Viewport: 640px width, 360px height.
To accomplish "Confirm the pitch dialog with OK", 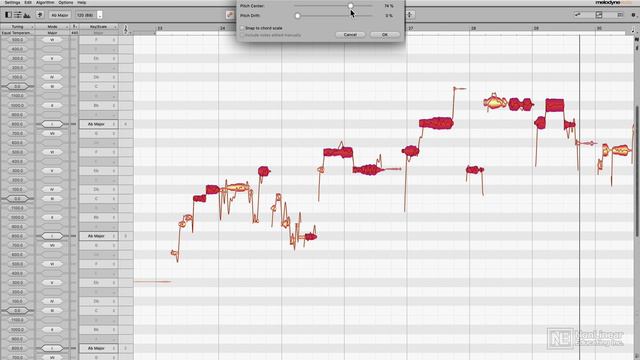I will pos(384,35).
